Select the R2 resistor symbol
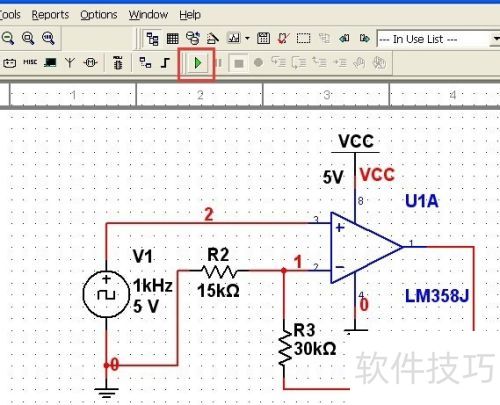Viewport: 500px width, 405px height. click(x=219, y=271)
